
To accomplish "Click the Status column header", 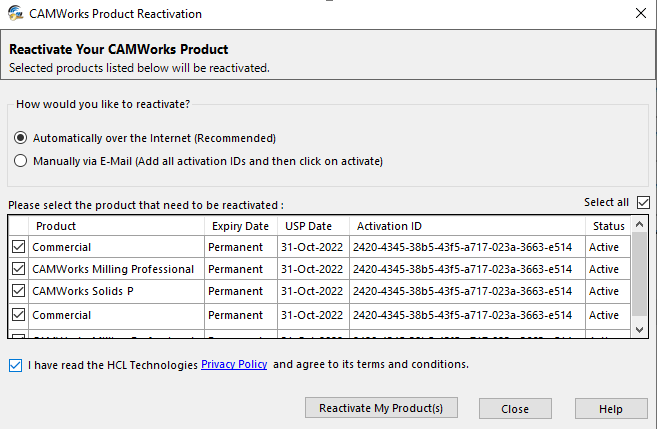I will coord(608,226).
